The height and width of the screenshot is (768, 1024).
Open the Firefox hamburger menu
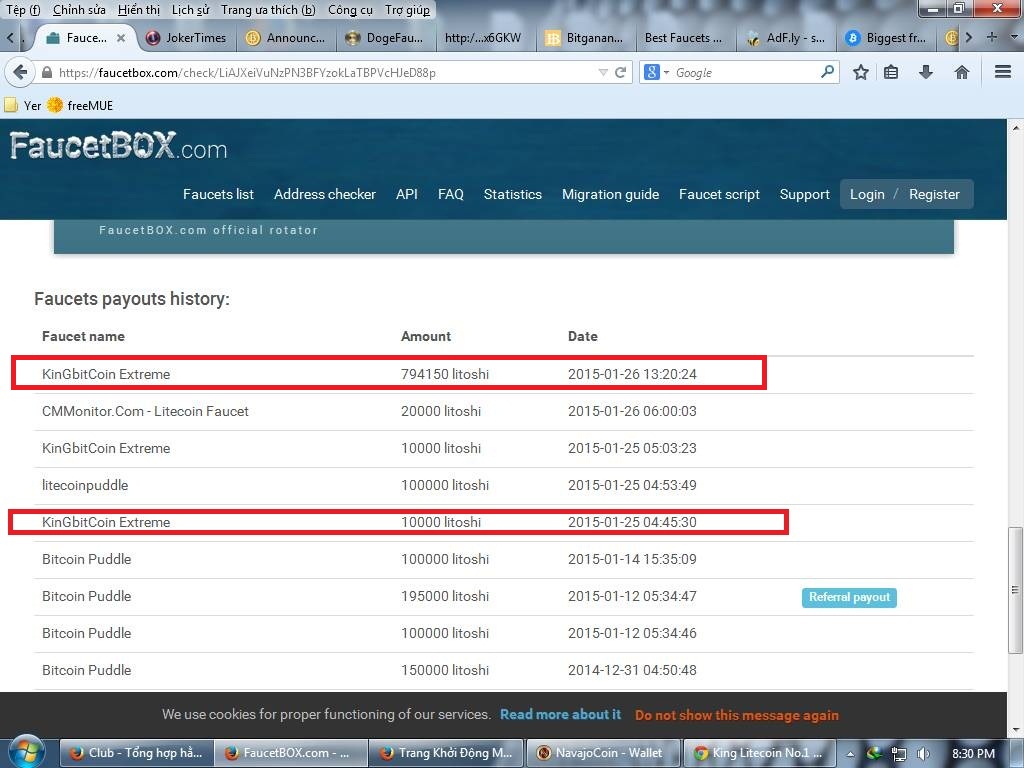click(x=1002, y=72)
